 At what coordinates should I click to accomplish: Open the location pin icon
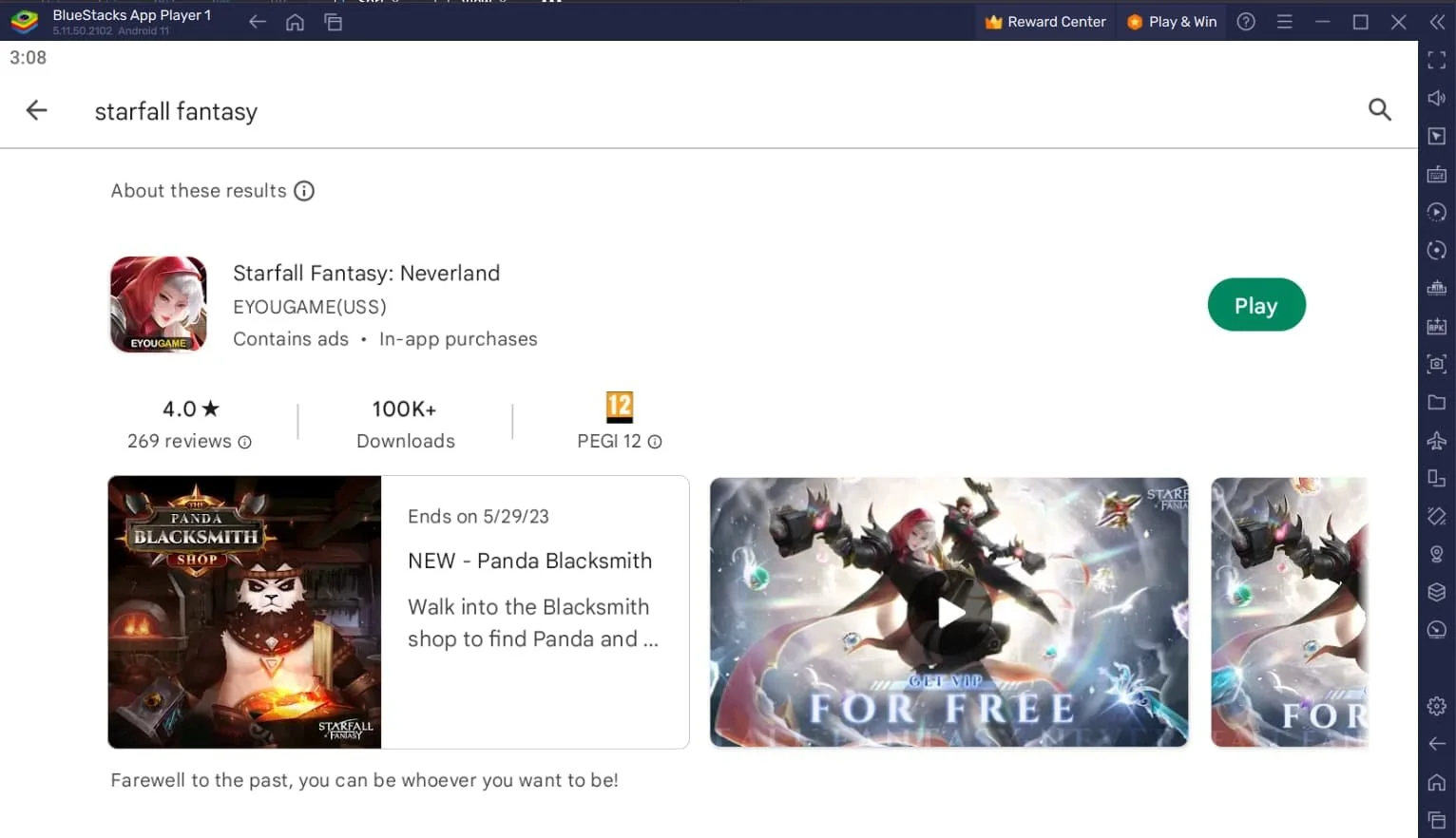[x=1437, y=554]
